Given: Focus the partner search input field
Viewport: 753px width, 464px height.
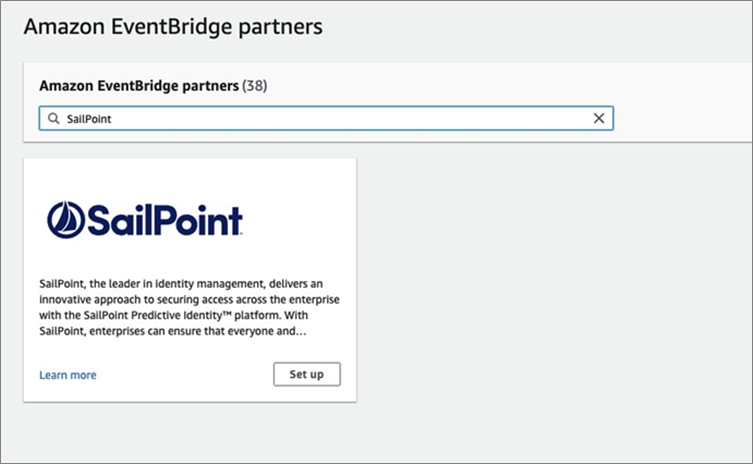Looking at the screenshot, I should [326, 118].
